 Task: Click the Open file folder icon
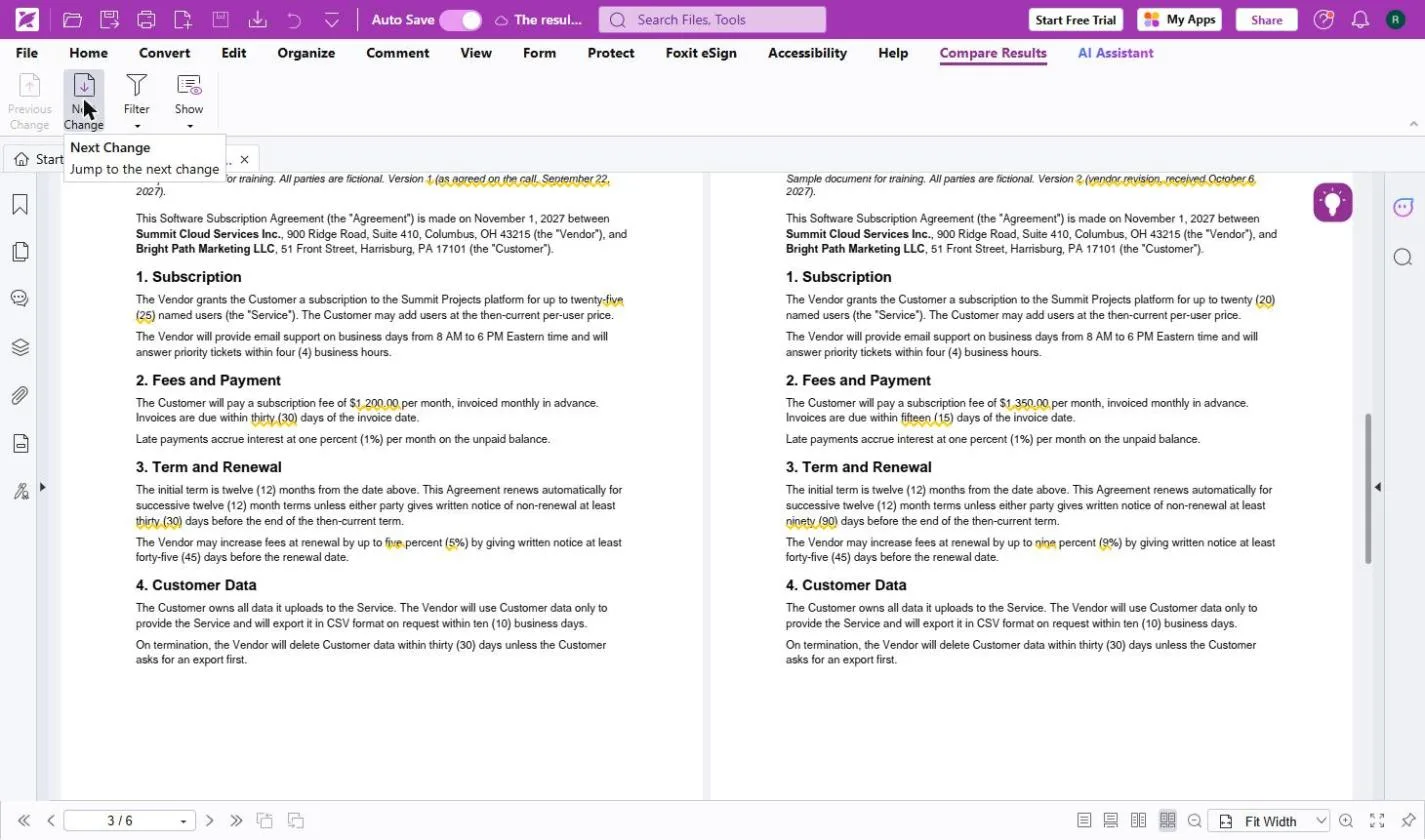click(x=72, y=20)
